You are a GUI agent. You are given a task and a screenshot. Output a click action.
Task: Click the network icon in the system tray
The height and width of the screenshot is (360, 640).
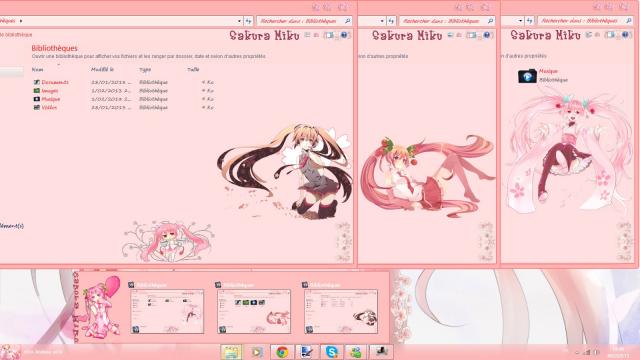[587, 352]
